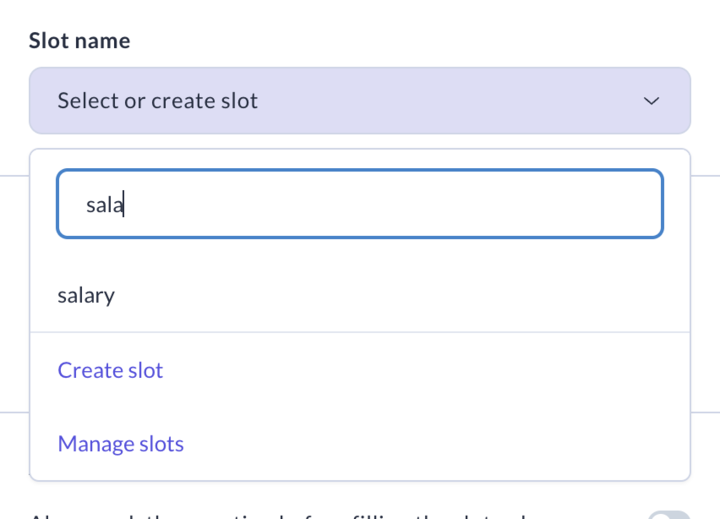Image resolution: width=720 pixels, height=519 pixels.
Task: Click the Create slot link
Action: (110, 370)
